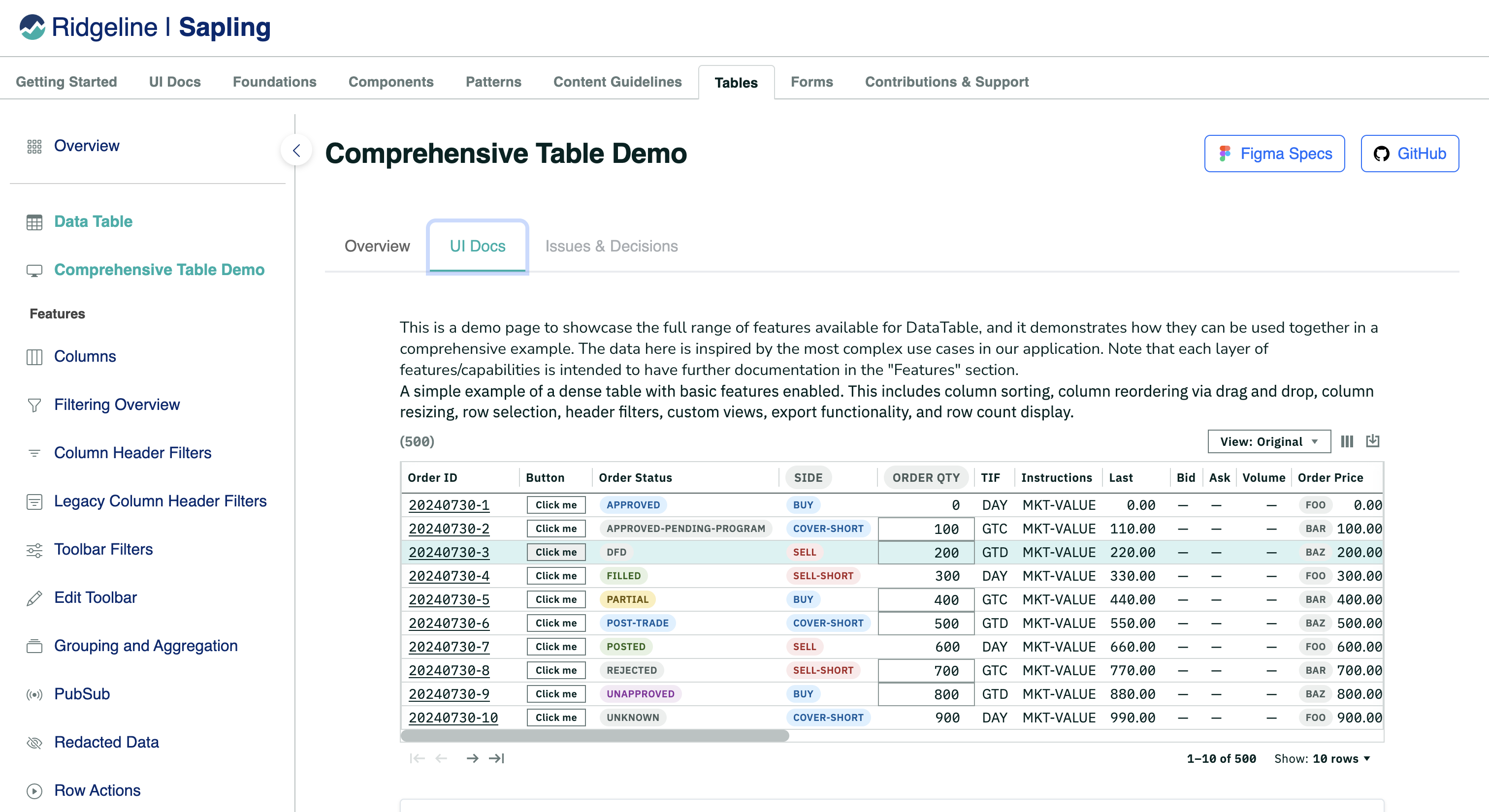The height and width of the screenshot is (812, 1489).
Task: Click the Last value 880.00
Action: [1133, 694]
